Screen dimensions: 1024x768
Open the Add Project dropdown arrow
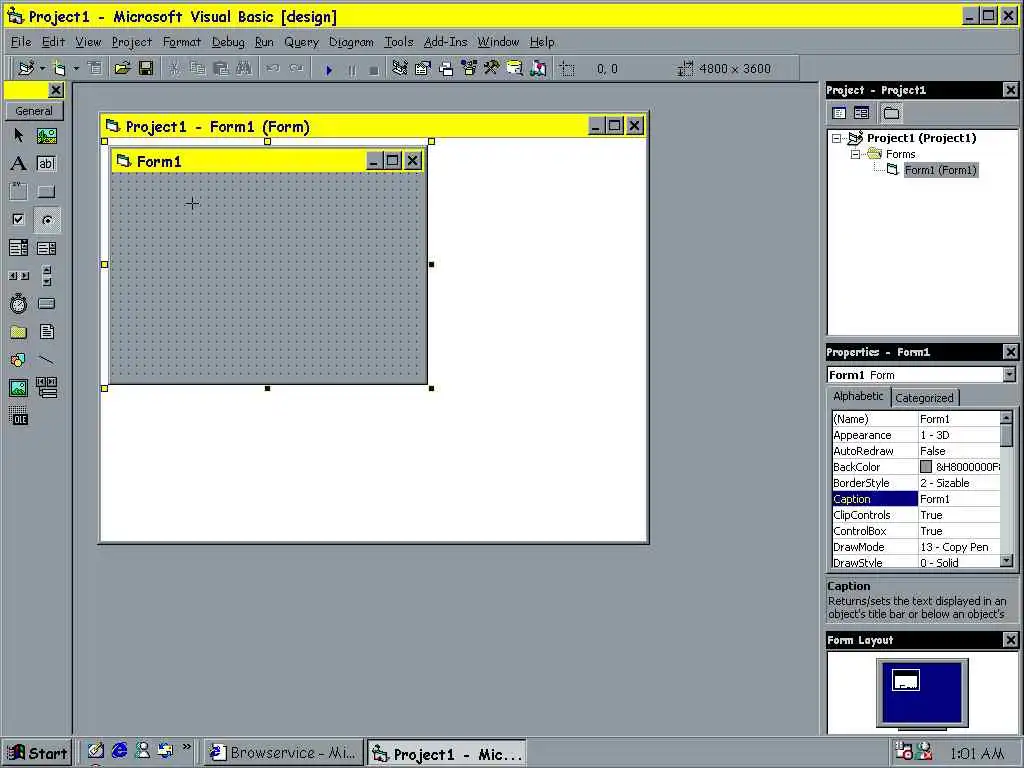pos(42,68)
